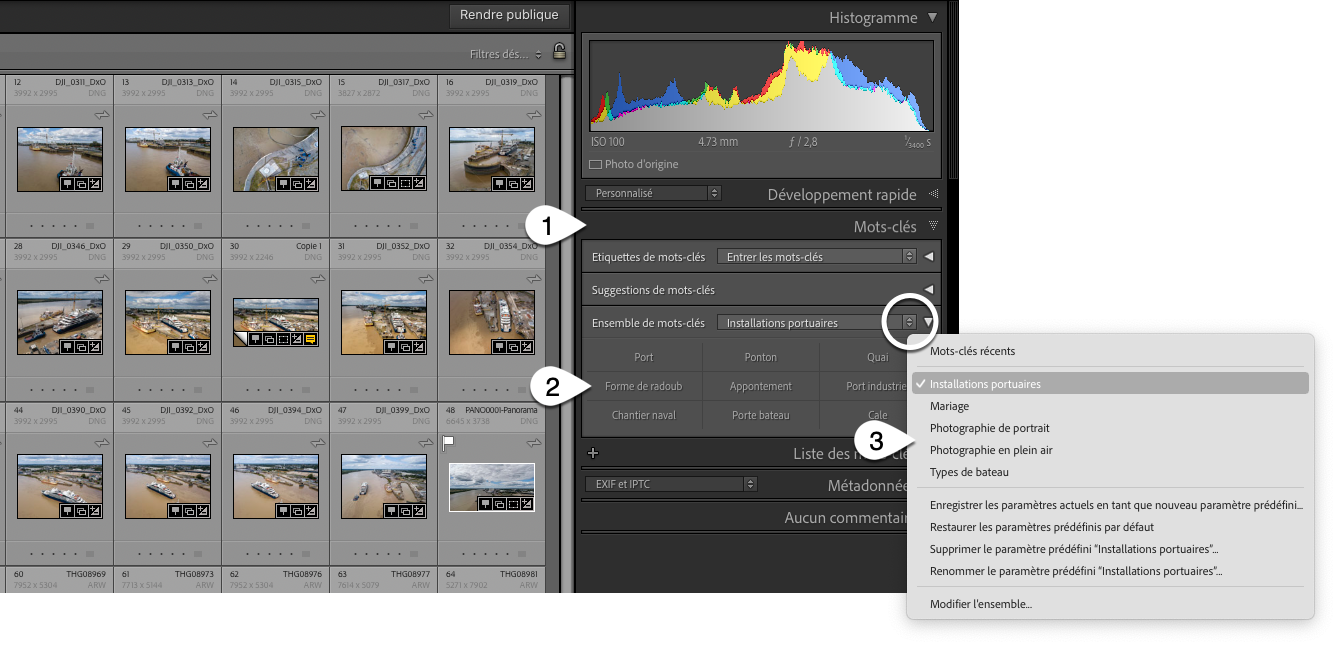This screenshot has height=646, width=1337.
Task: Click crop badge on PANO0001-Panorama thumbnail
Action: (513, 504)
